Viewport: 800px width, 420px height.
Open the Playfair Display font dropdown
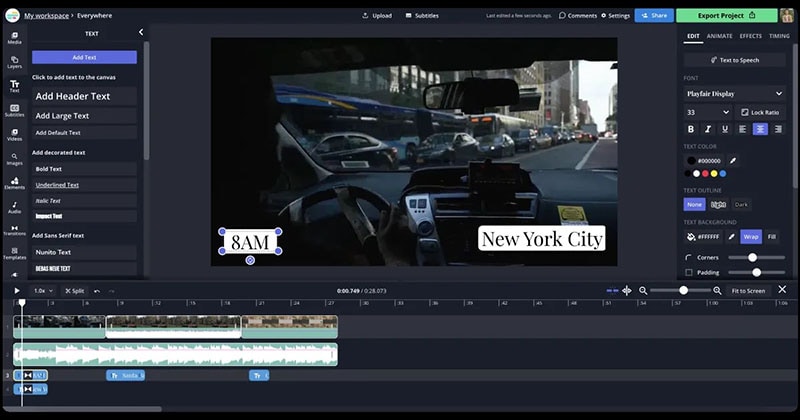click(734, 94)
